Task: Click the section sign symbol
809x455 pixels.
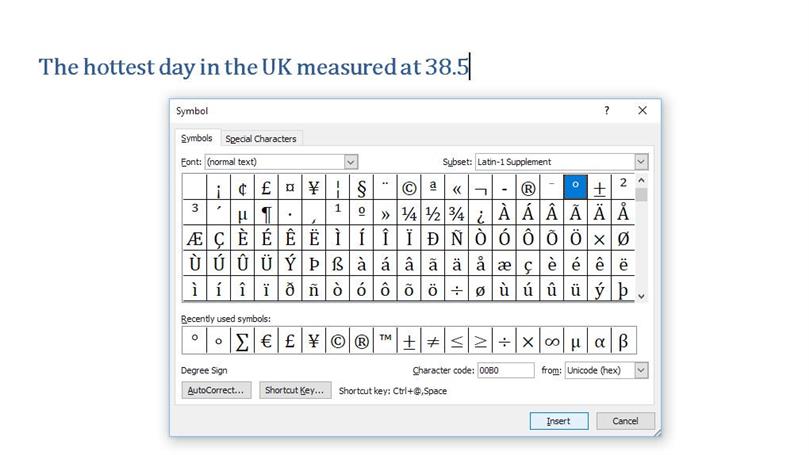Action: click(361, 187)
